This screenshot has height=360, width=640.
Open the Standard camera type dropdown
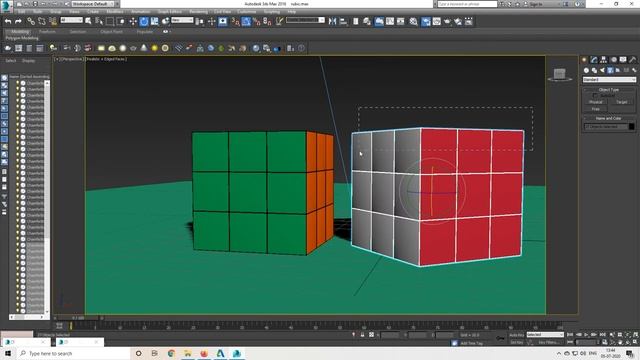click(609, 80)
